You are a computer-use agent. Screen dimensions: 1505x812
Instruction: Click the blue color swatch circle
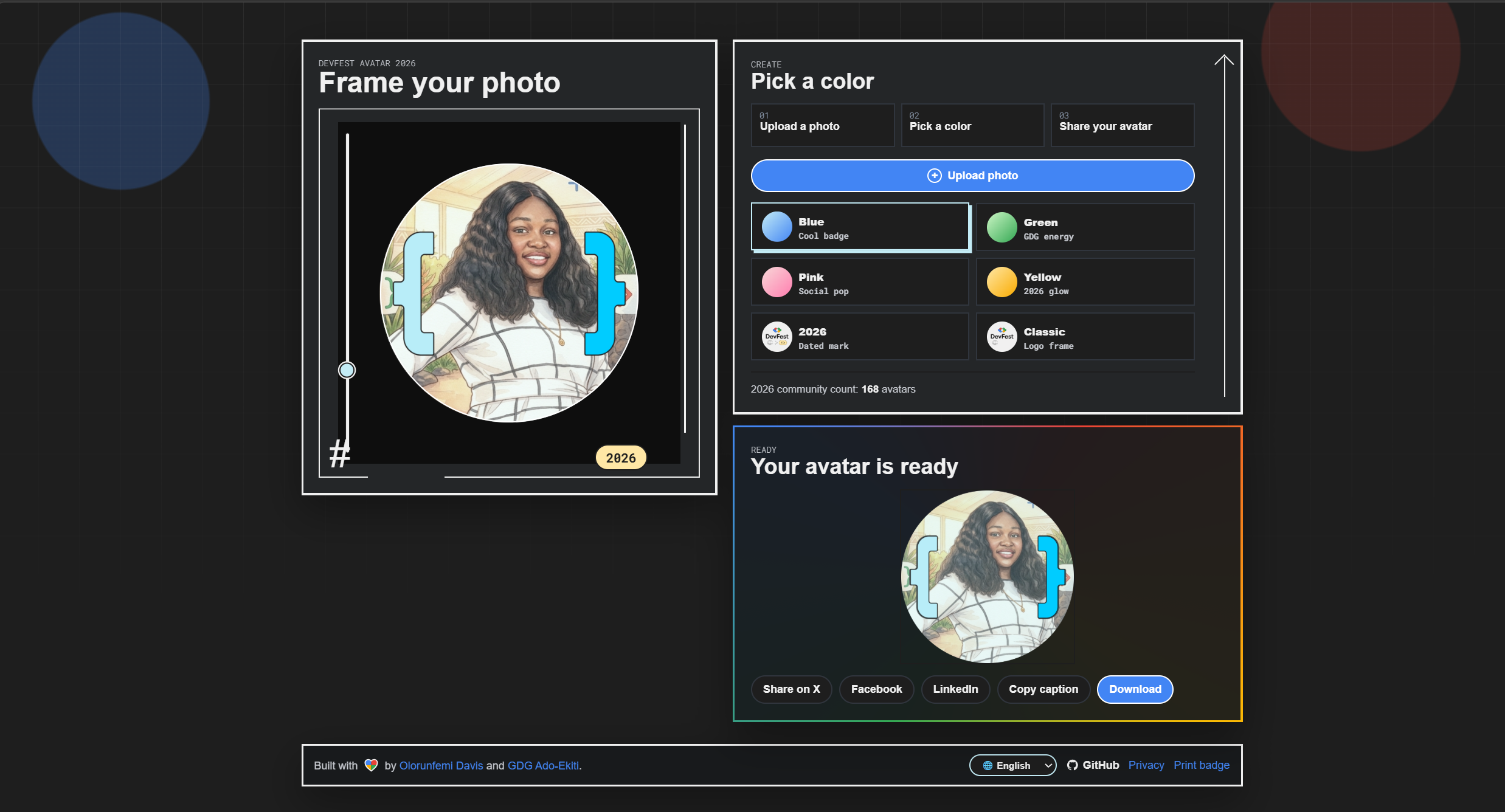coord(777,227)
